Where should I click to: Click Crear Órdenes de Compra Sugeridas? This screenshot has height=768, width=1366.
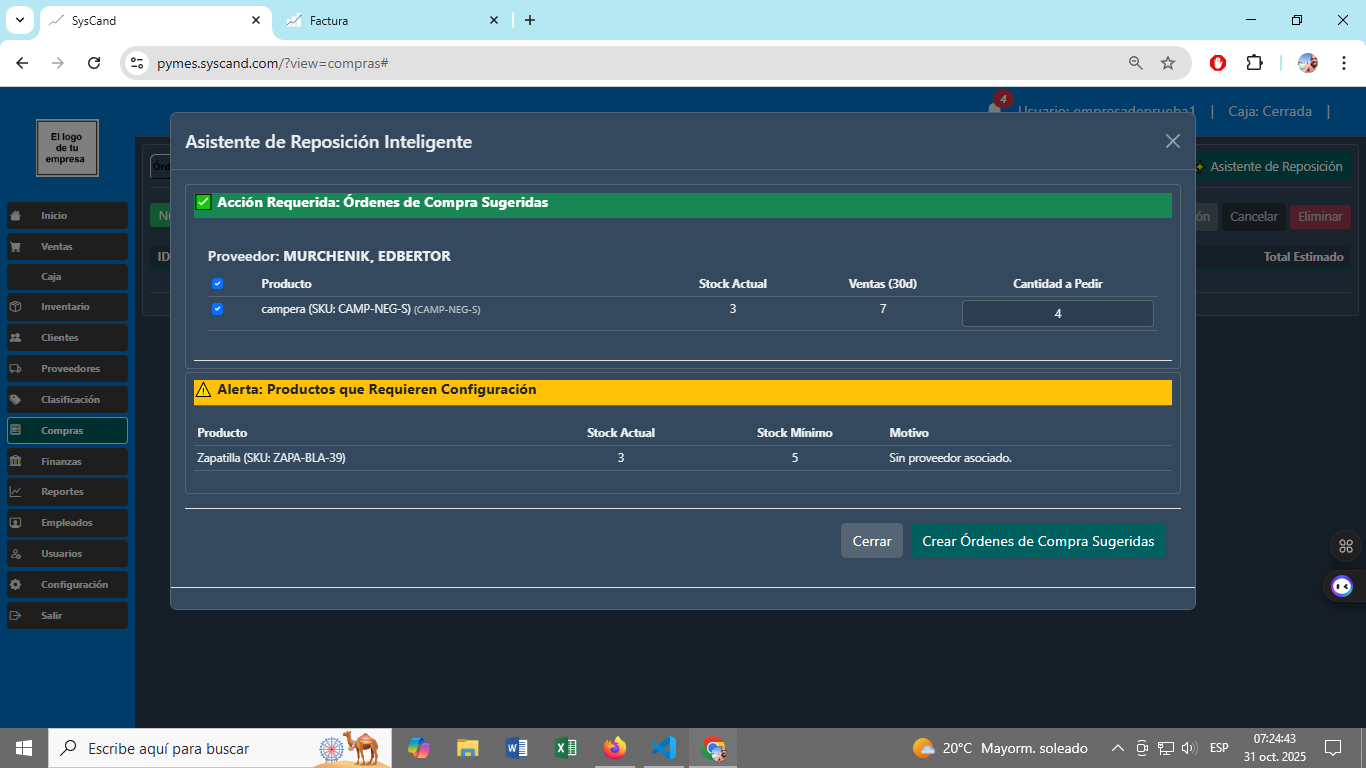click(x=1037, y=541)
